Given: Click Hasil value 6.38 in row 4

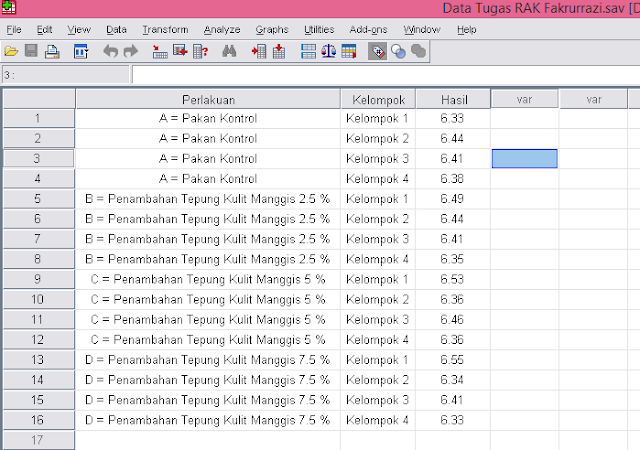Looking at the screenshot, I should (453, 179).
